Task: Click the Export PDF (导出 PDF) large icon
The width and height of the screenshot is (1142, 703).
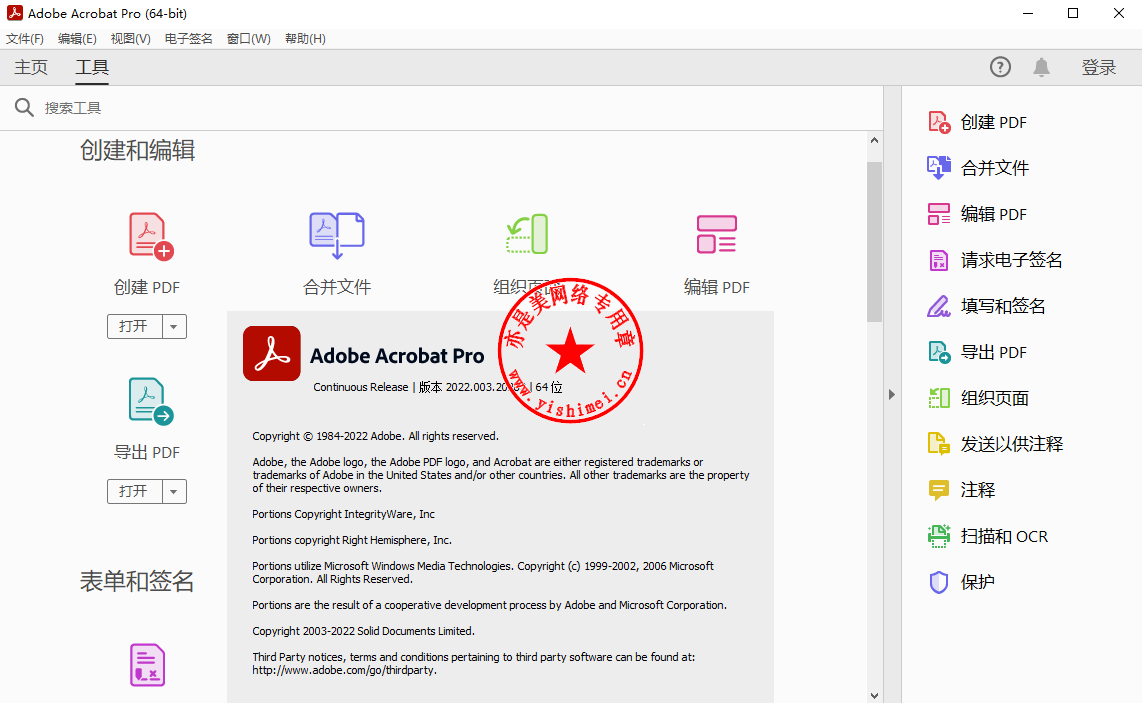Action: tap(151, 401)
